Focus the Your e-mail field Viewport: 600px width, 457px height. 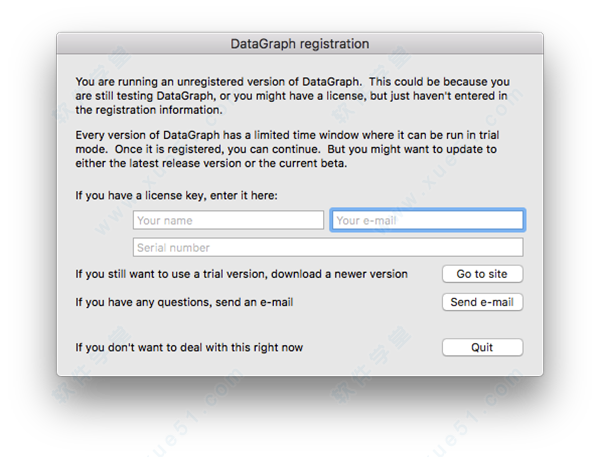tap(427, 220)
